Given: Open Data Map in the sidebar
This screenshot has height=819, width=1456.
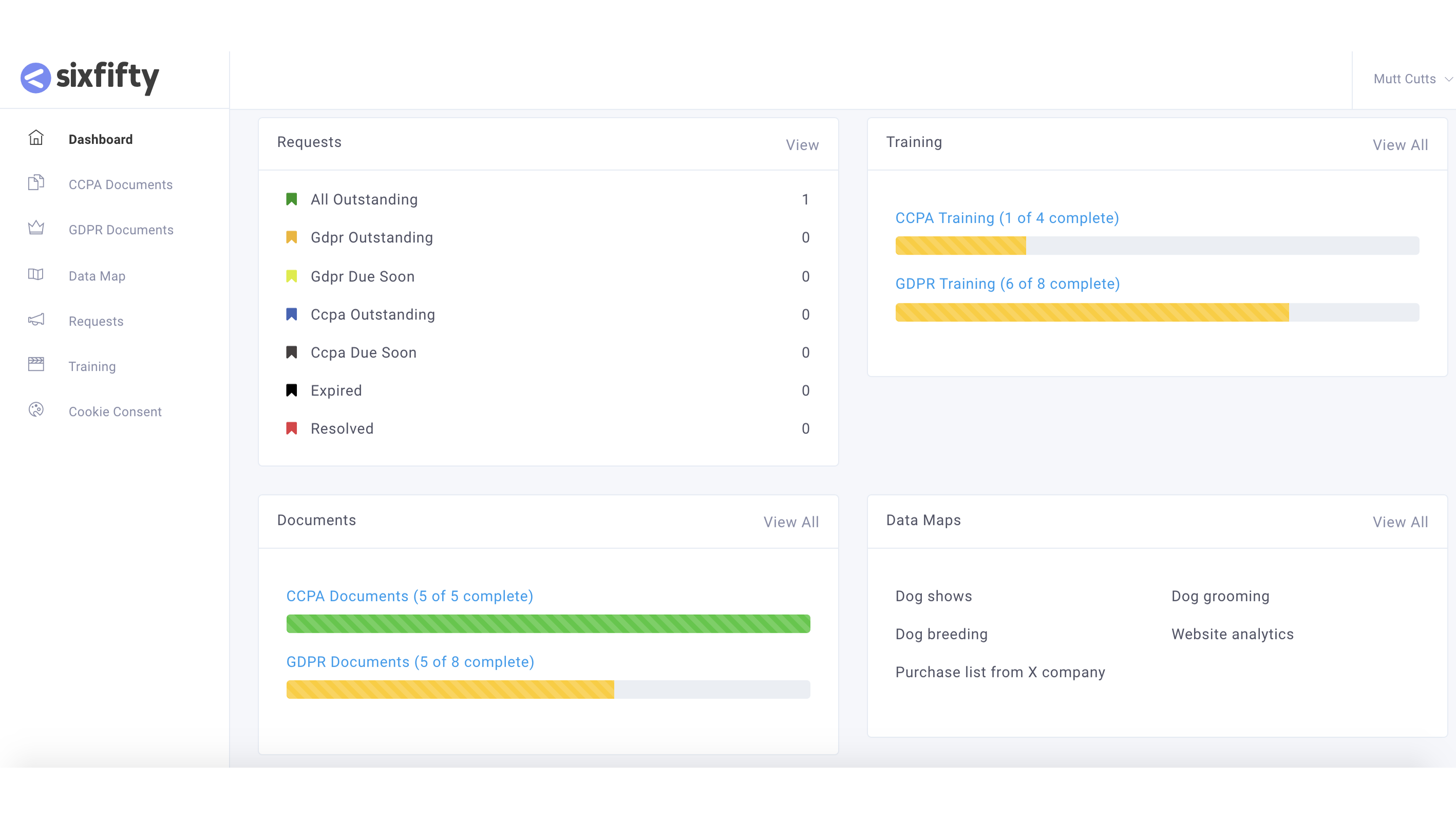Looking at the screenshot, I should click(97, 276).
